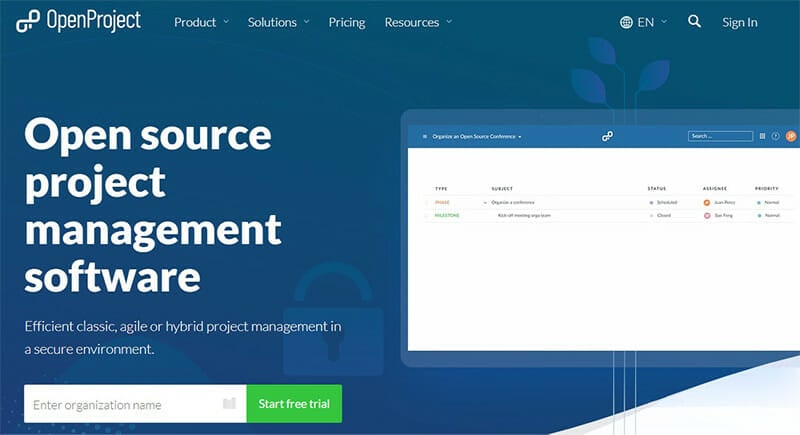Open the Solutions menu

click(272, 22)
